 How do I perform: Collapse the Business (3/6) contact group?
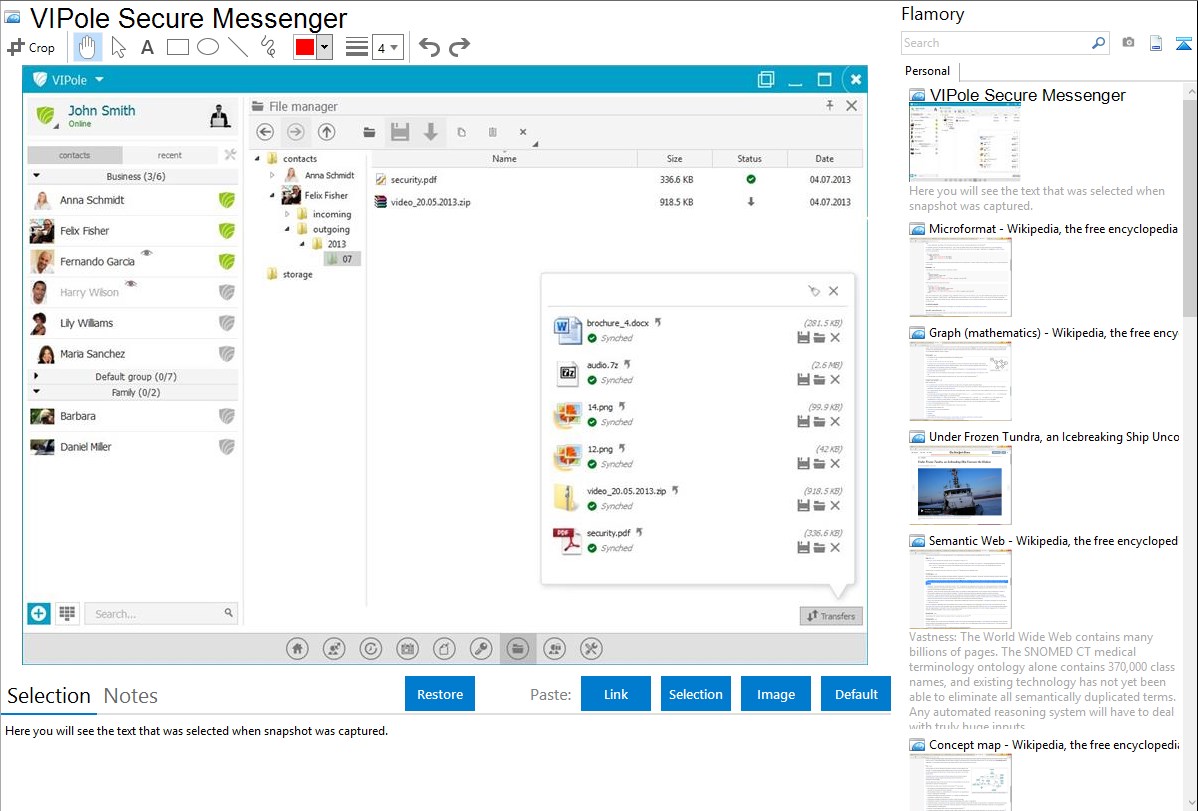36,176
